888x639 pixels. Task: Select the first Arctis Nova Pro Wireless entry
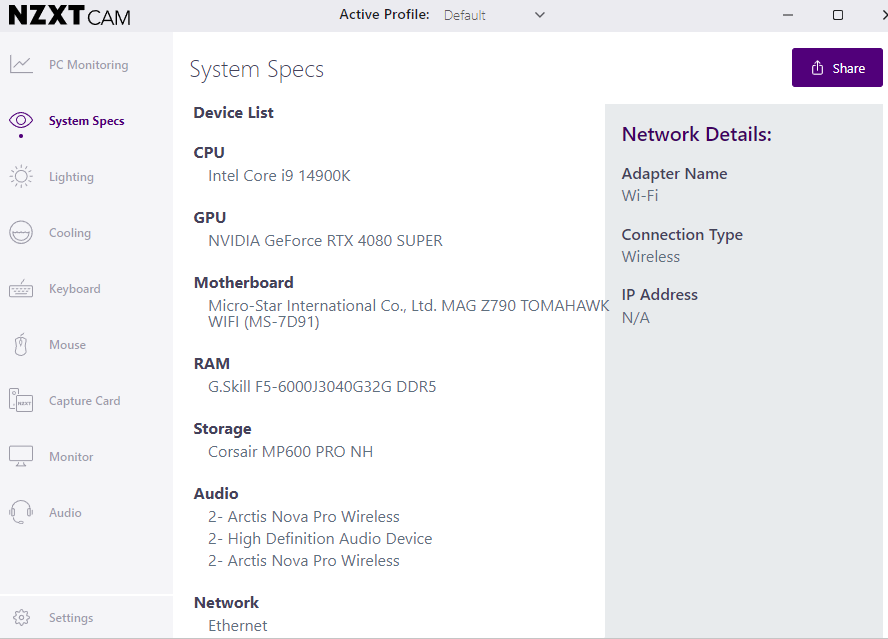304,517
